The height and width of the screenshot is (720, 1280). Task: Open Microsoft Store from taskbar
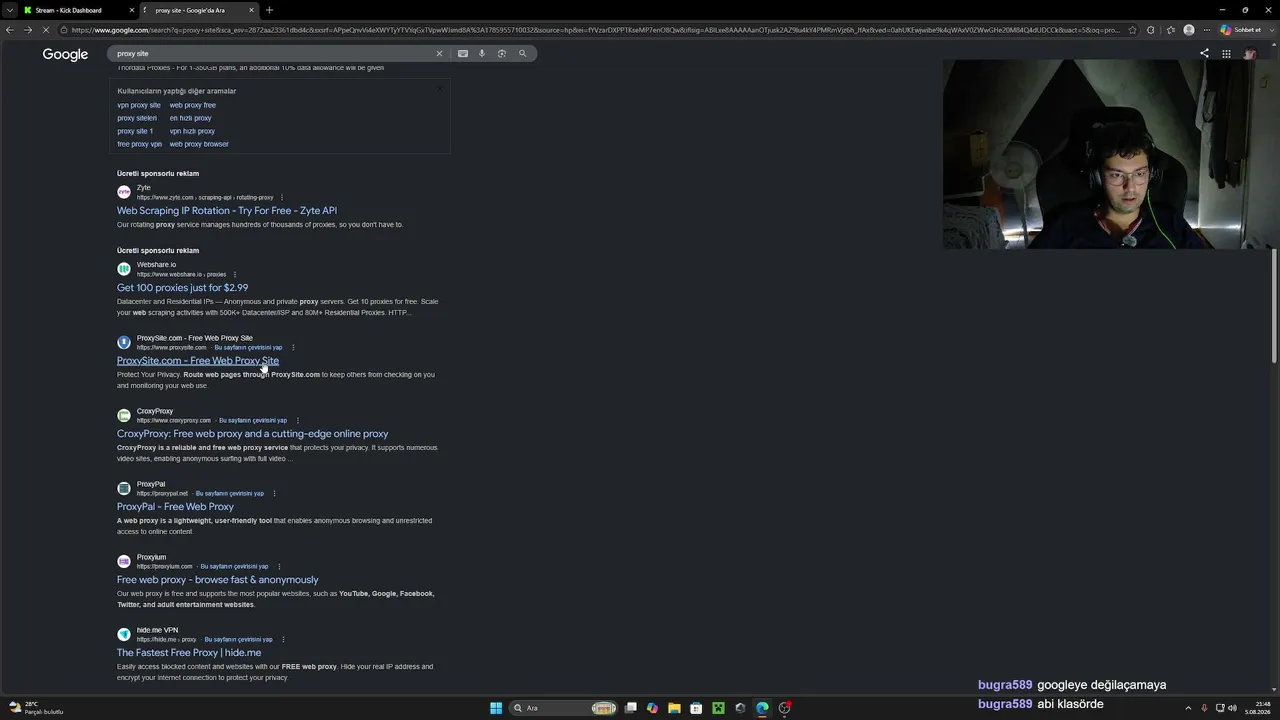click(x=696, y=708)
